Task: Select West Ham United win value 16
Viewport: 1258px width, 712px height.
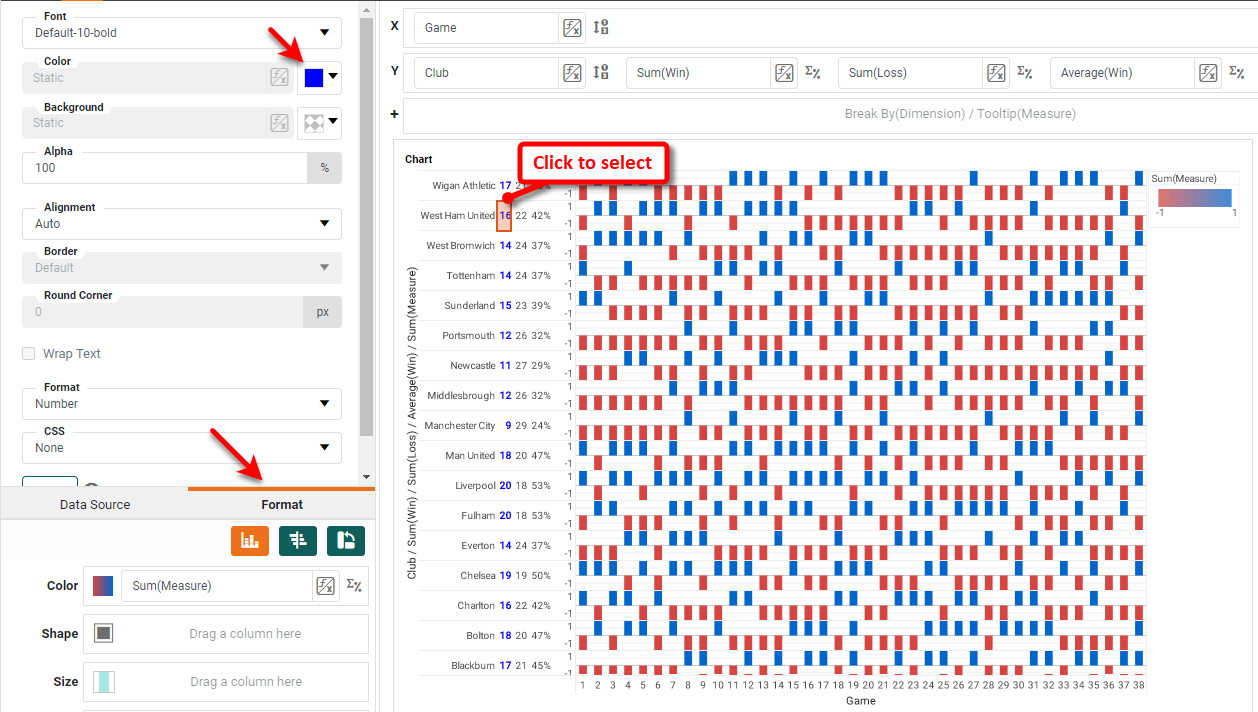Action: coord(505,215)
